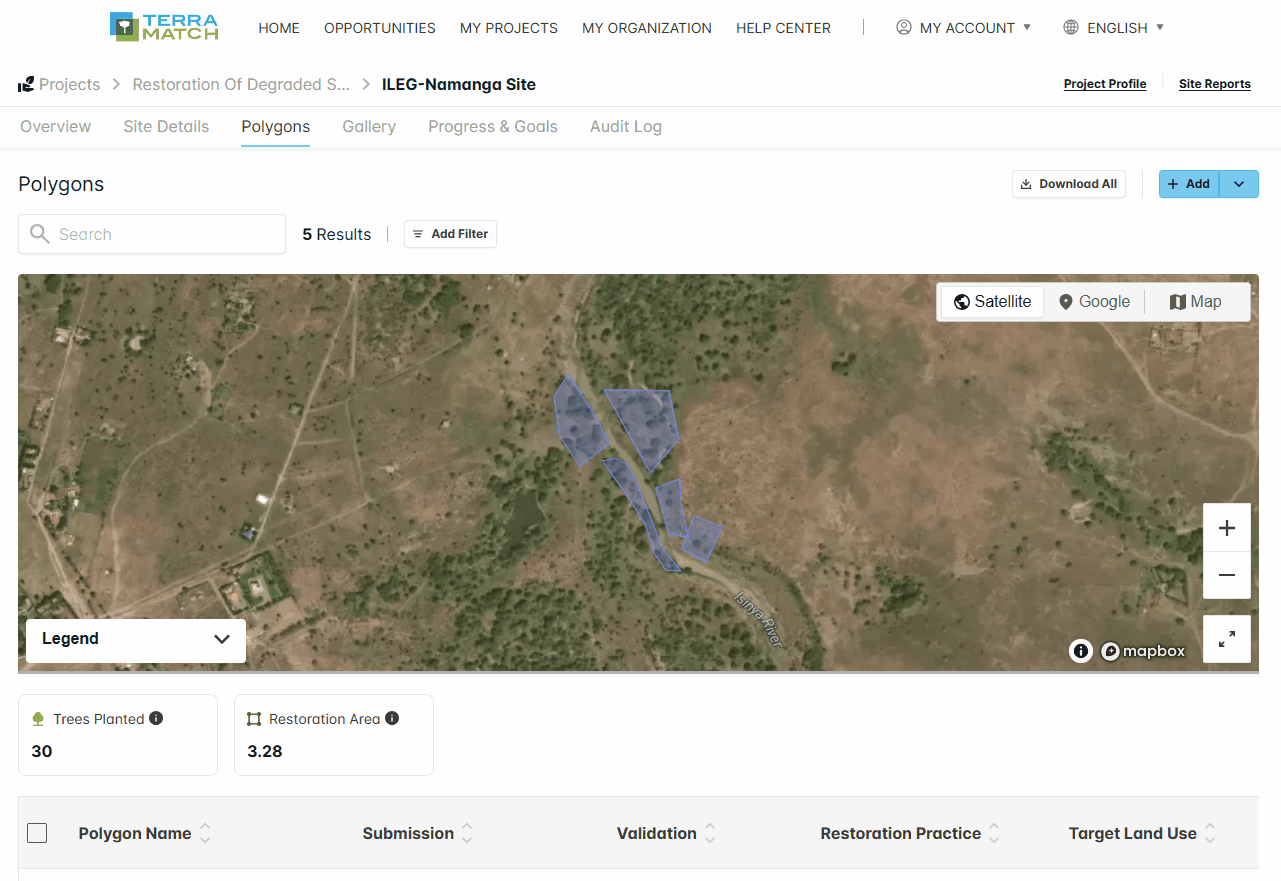Open the Progress & Goals tab
Screen dimensions: 1281x881
pos(493,127)
